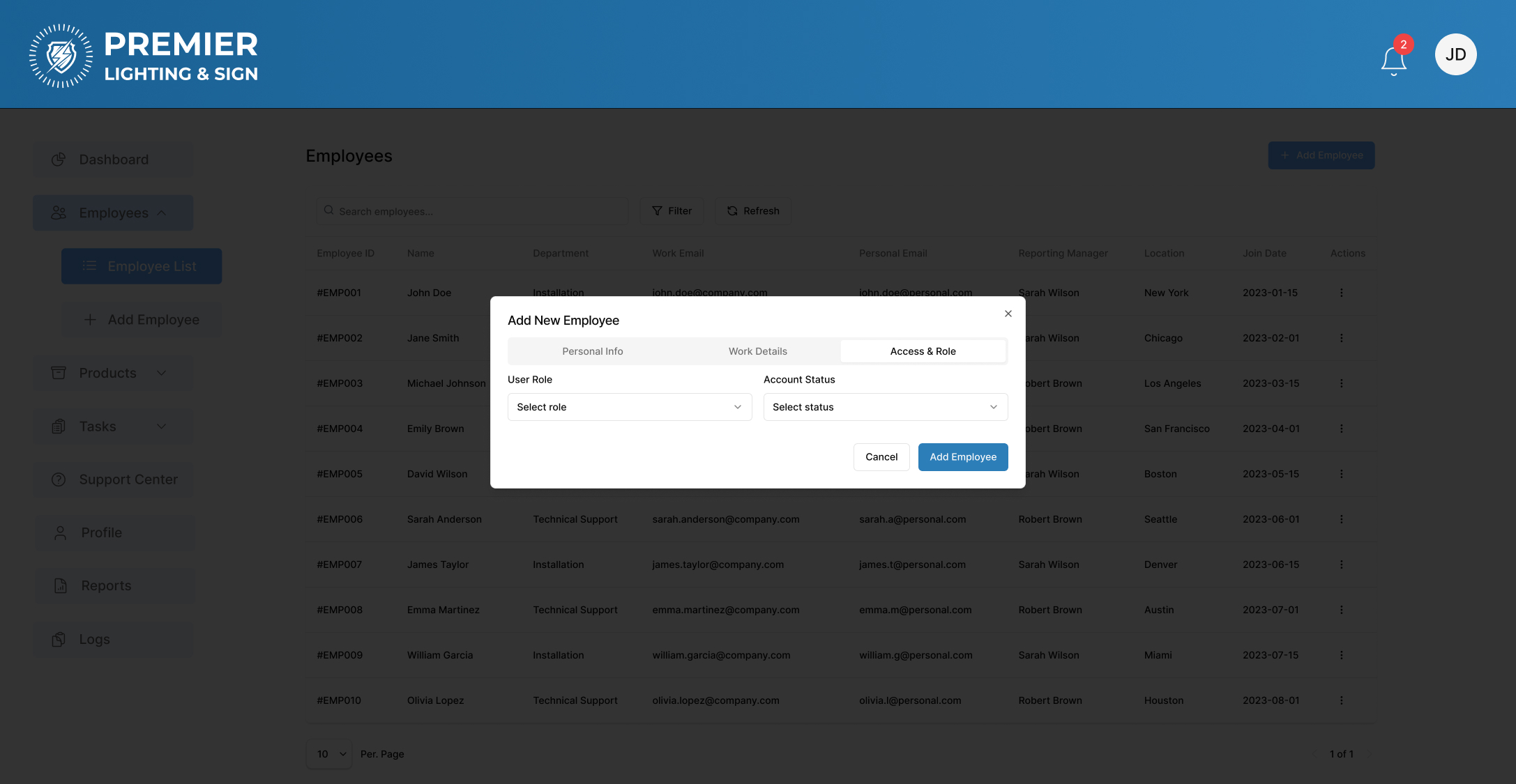This screenshot has width=1516, height=784.
Task: Click the notification bell icon
Action: tap(1393, 61)
